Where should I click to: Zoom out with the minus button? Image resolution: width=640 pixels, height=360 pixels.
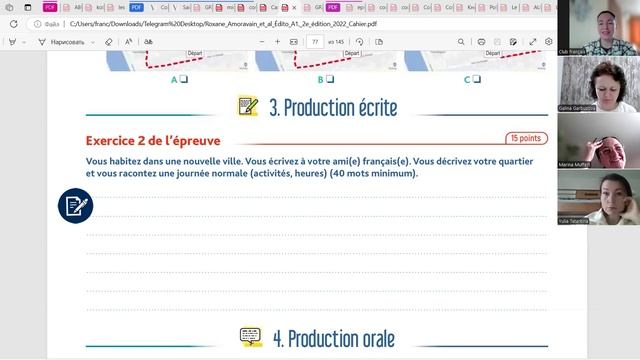(x=262, y=42)
